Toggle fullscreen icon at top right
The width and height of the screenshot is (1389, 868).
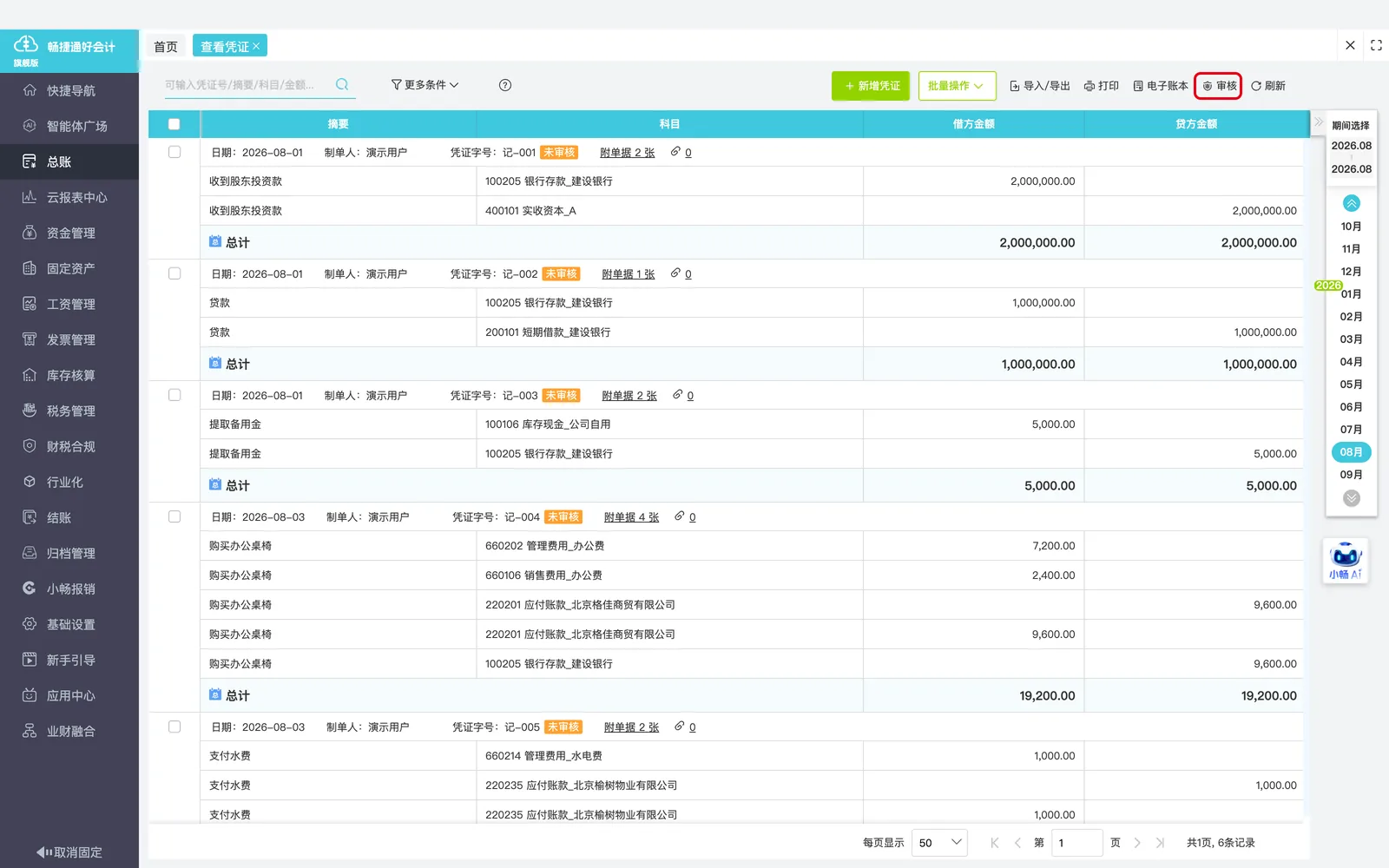pyautogui.click(x=1376, y=45)
